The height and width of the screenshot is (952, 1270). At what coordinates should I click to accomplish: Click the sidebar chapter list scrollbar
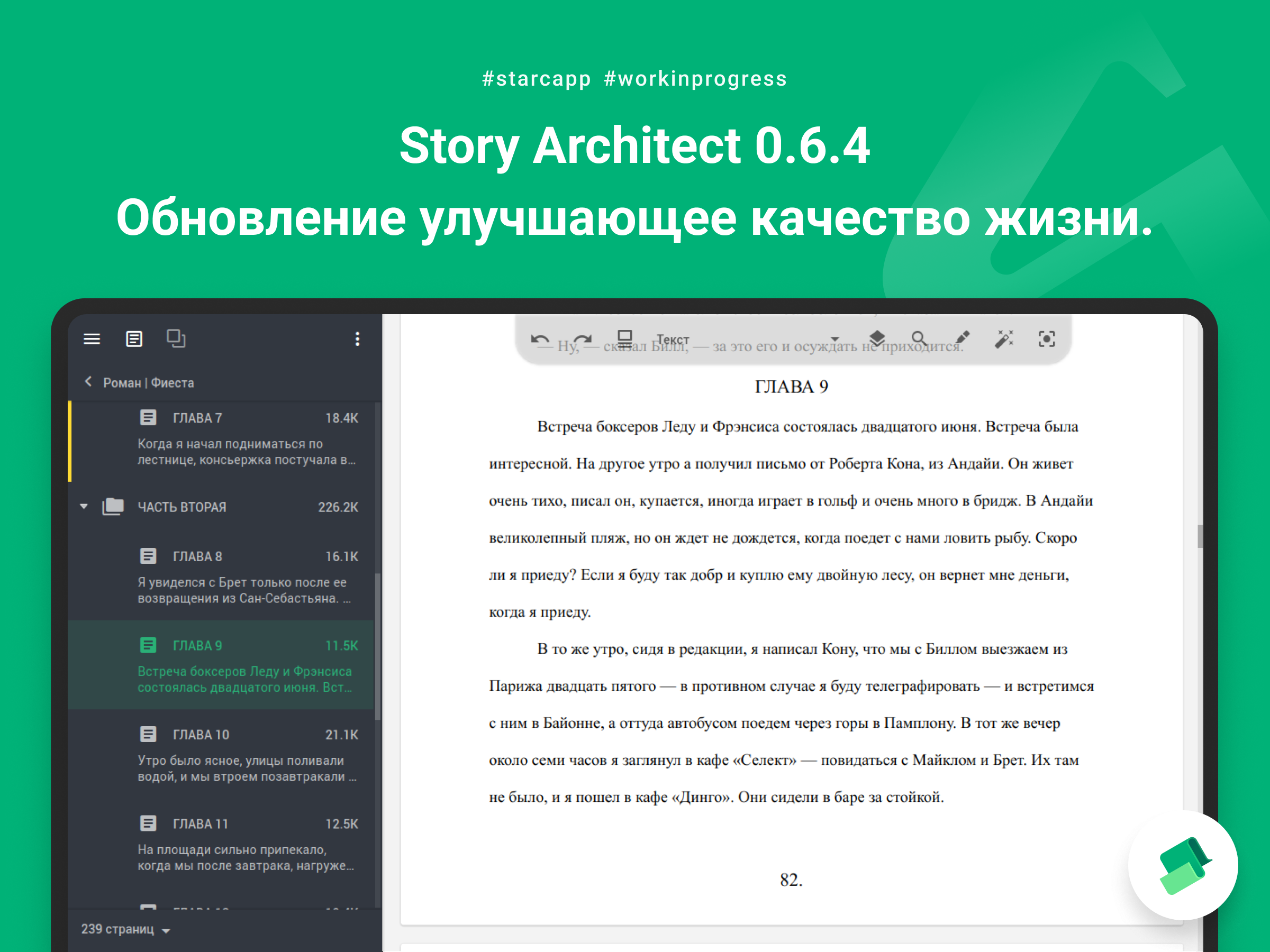(x=377, y=647)
